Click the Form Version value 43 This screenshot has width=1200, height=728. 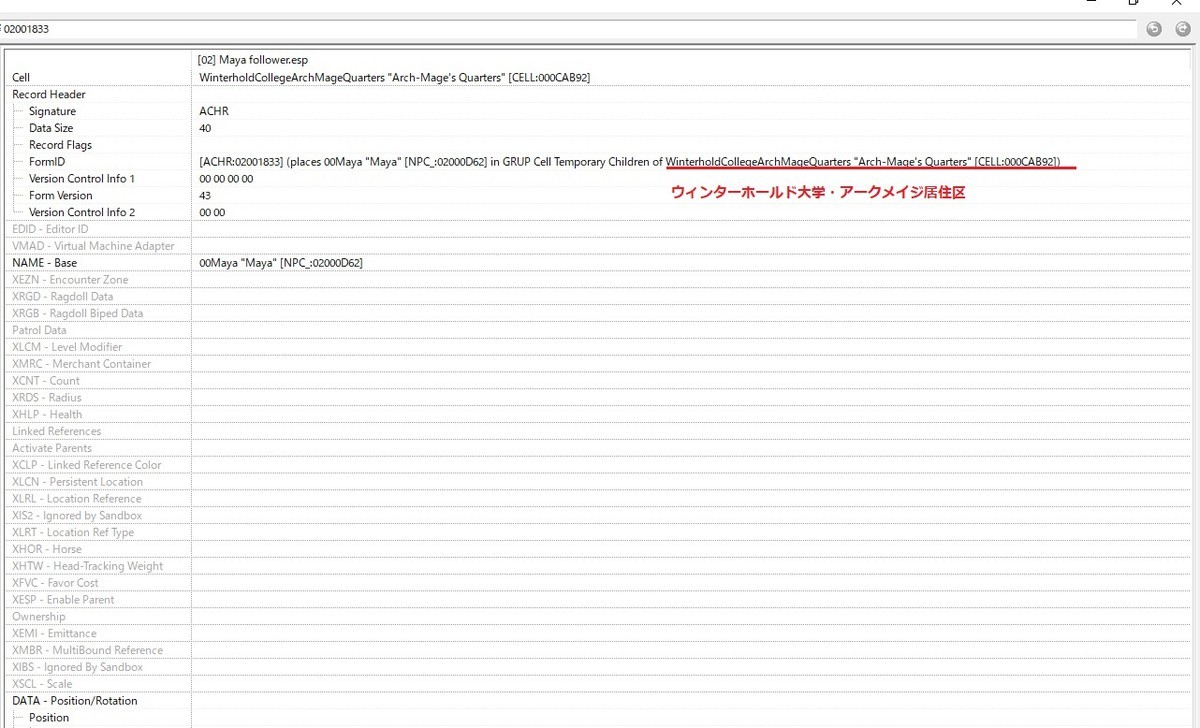click(x=205, y=195)
